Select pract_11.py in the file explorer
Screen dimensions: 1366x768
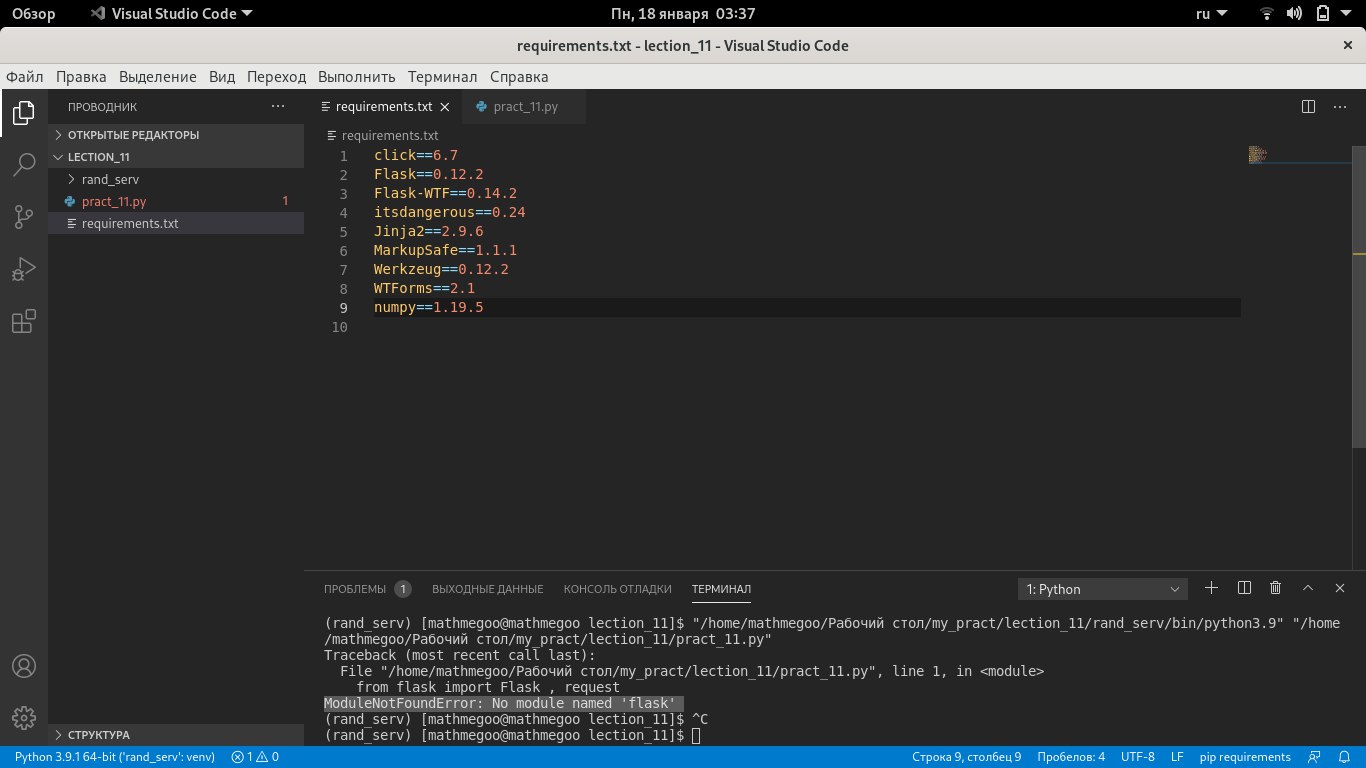point(176,201)
